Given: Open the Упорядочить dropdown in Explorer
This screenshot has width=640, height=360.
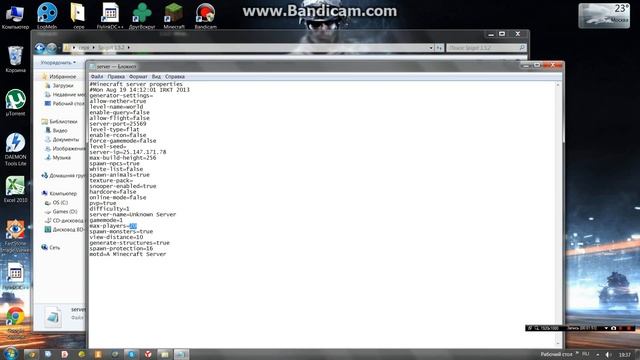Looking at the screenshot, I should pos(58,62).
